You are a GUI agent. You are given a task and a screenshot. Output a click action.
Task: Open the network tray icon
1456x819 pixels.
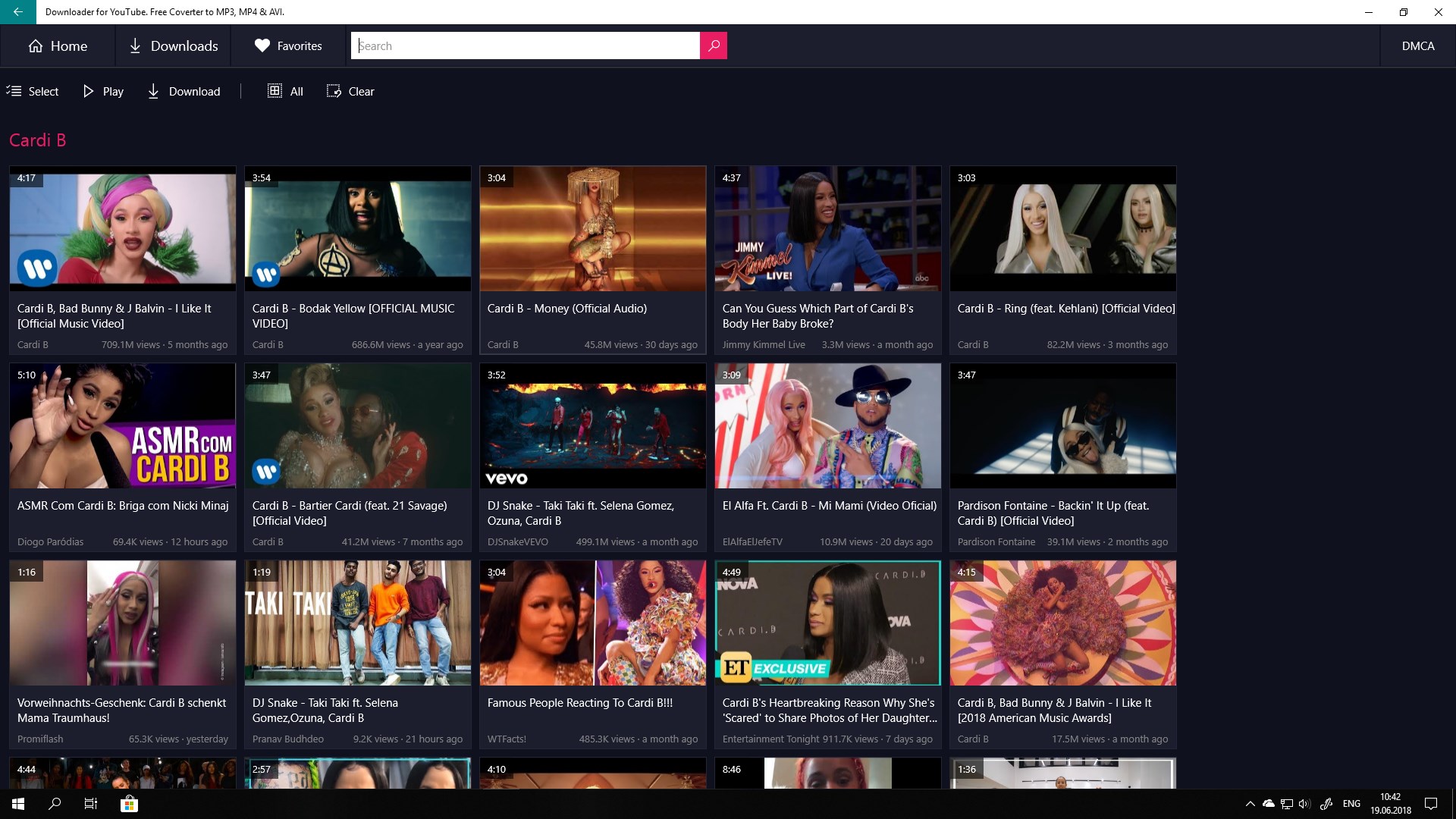pyautogui.click(x=1286, y=804)
